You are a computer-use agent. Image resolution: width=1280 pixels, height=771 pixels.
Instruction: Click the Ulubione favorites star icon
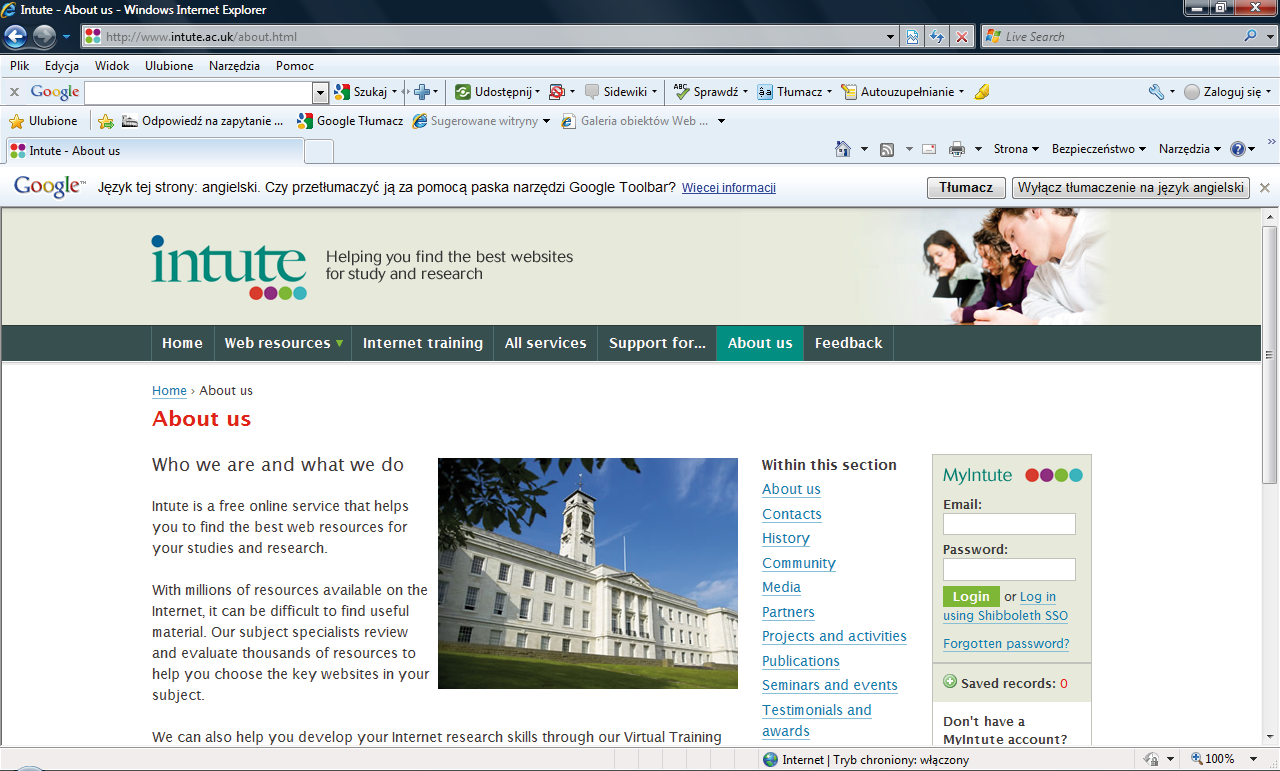[x=16, y=121]
